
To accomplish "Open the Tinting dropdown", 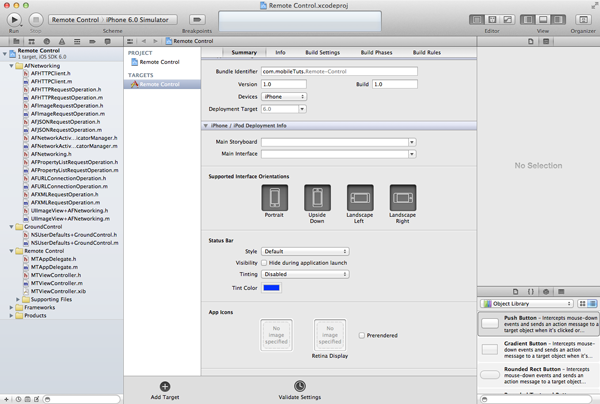I will pyautogui.click(x=305, y=274).
